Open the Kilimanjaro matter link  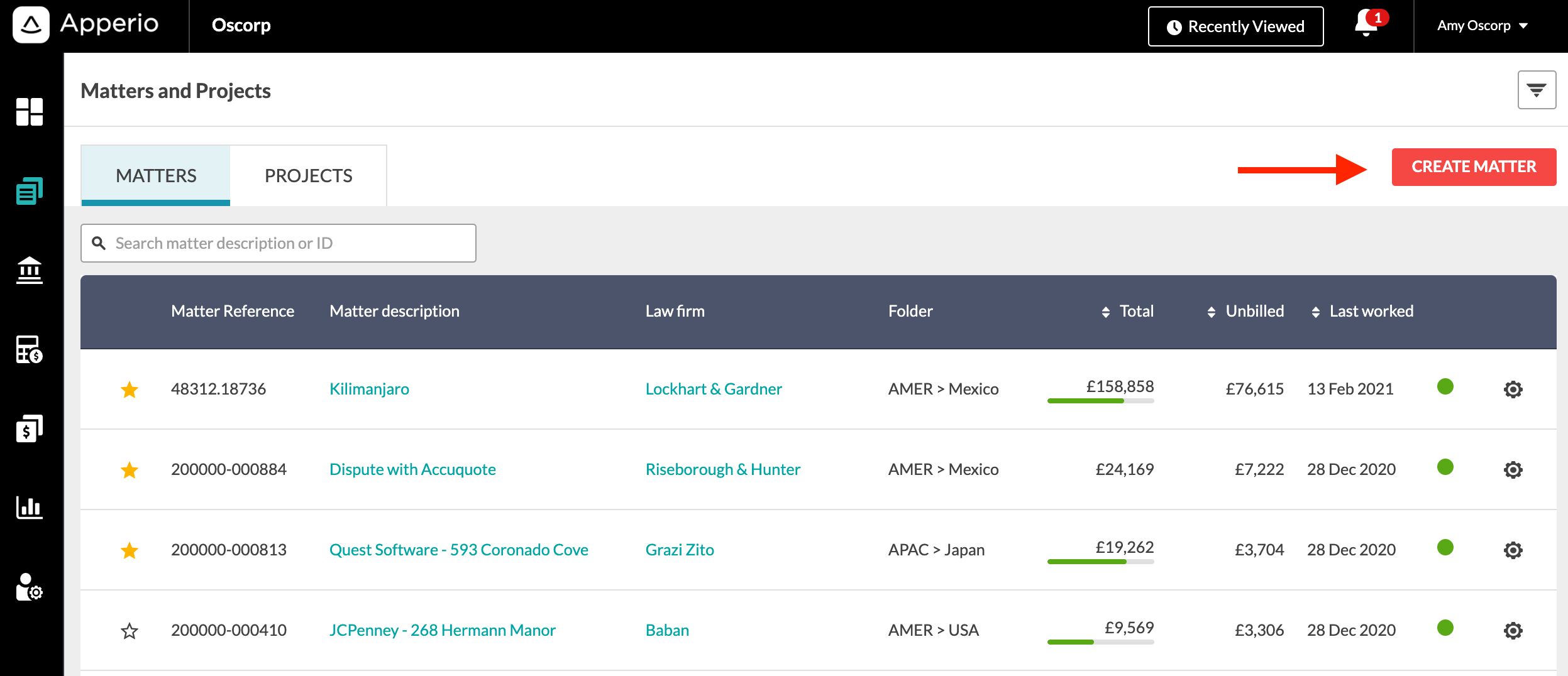(369, 390)
